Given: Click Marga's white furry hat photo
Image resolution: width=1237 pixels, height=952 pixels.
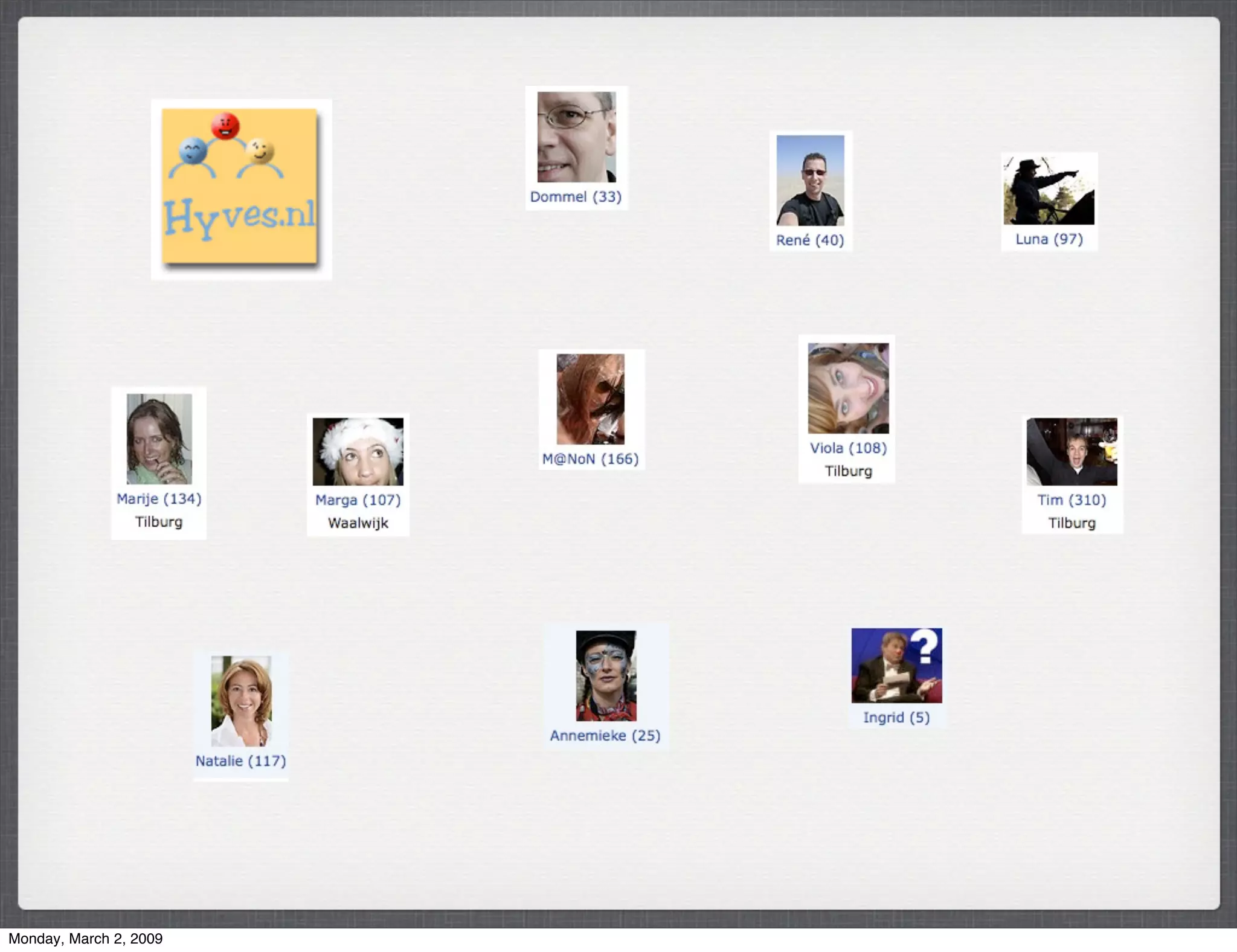Looking at the screenshot, I should [x=358, y=452].
